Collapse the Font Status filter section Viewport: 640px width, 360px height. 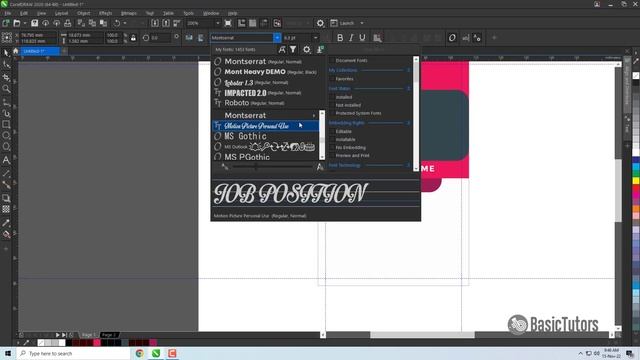pos(408,88)
